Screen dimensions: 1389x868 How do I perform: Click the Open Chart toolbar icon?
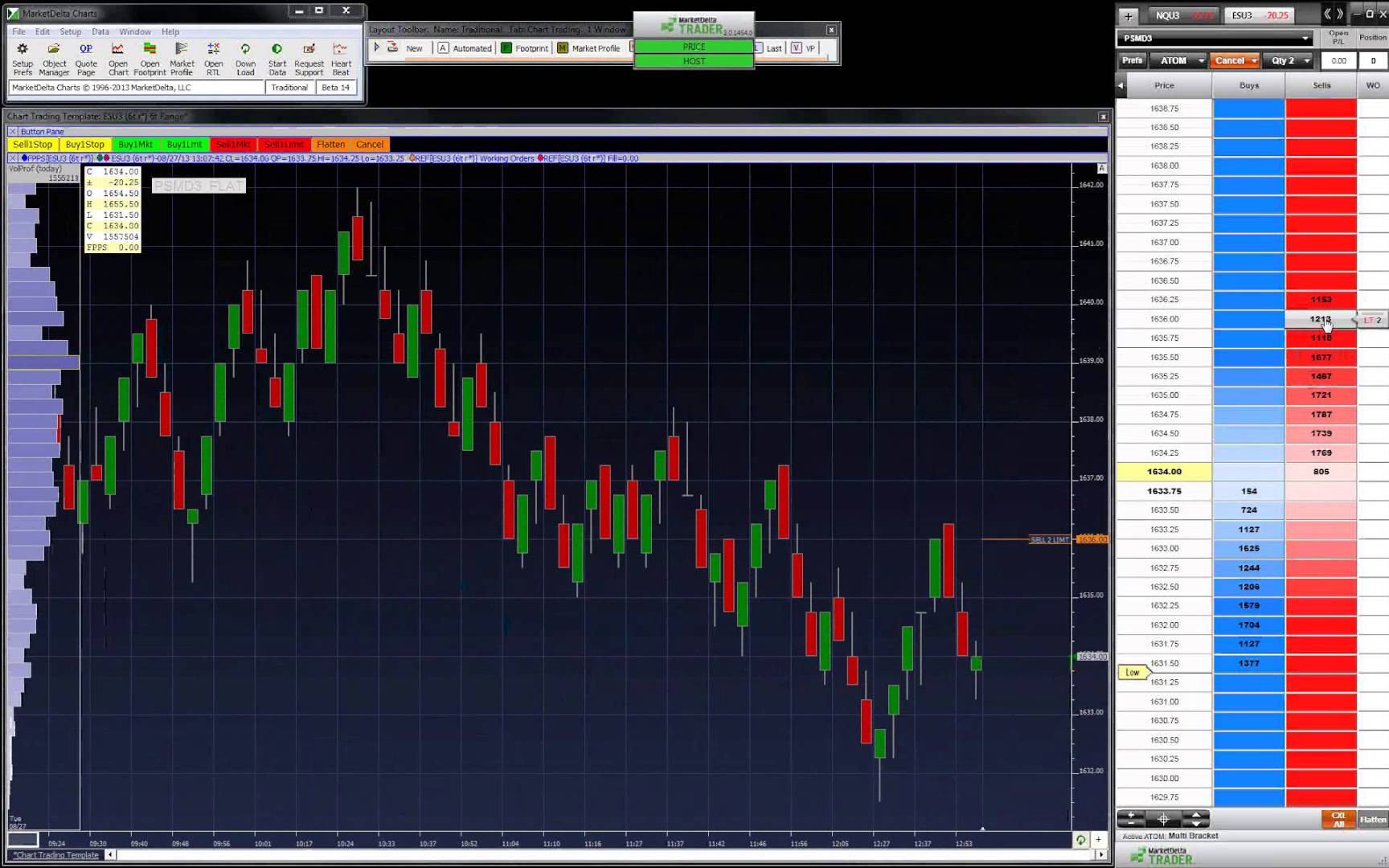(117, 59)
